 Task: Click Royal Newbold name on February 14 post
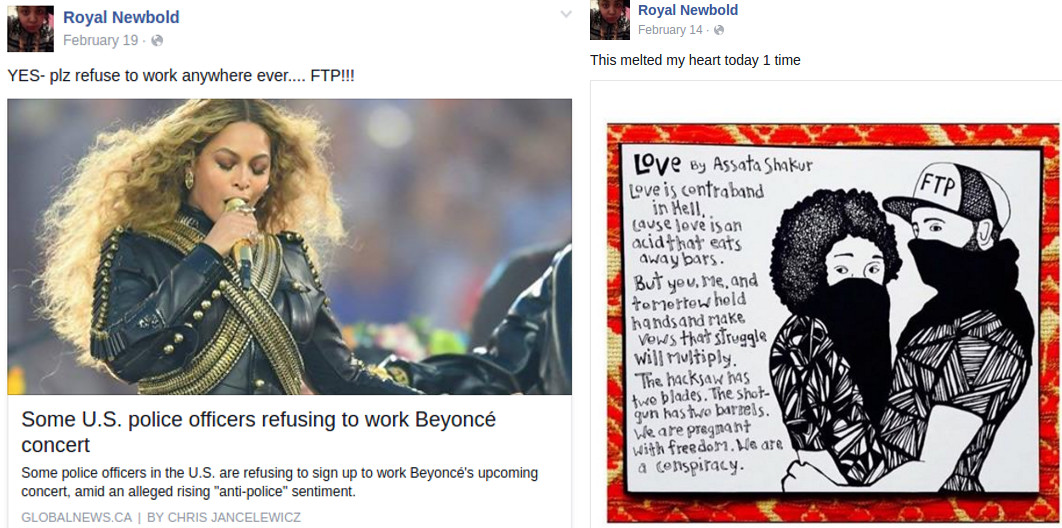687,10
